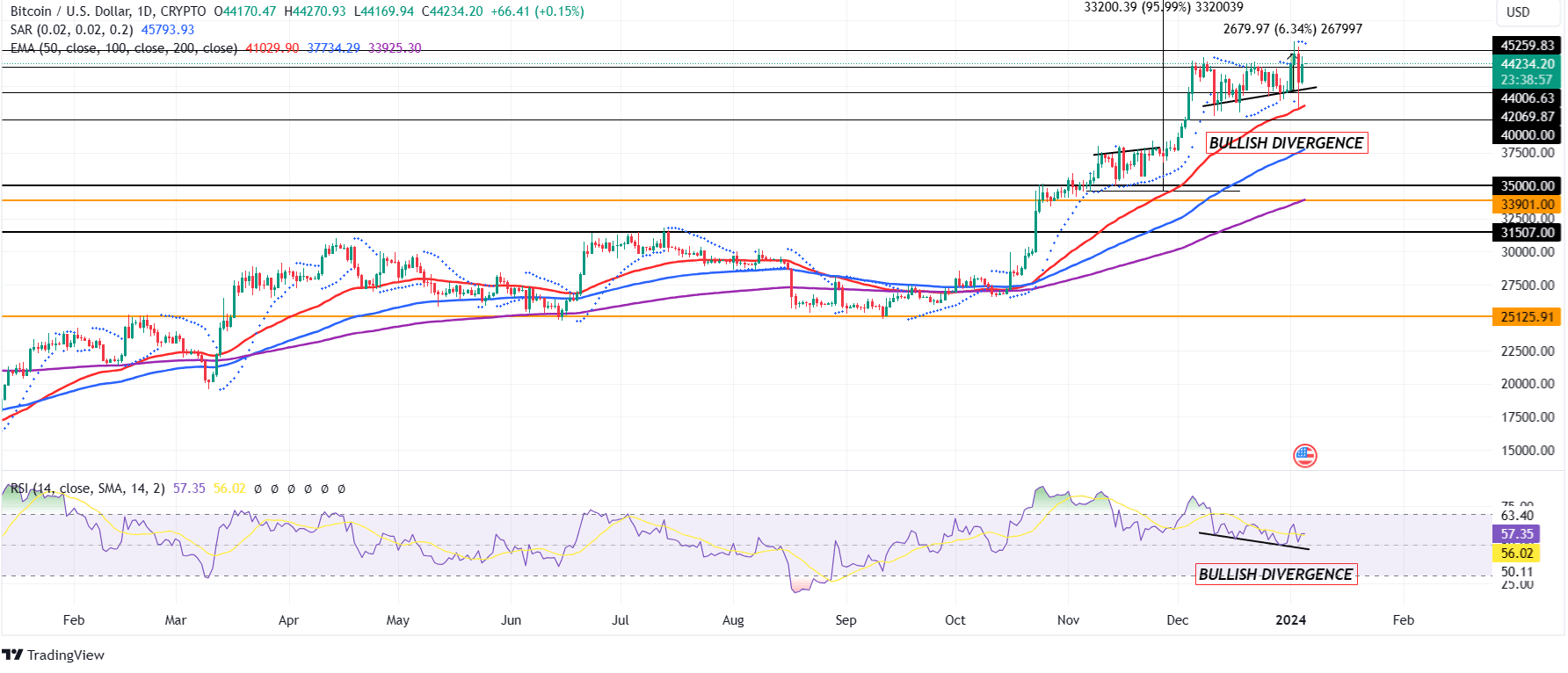The width and height of the screenshot is (1568, 673).
Task: Click the 2024 label on time axis
Action: click(1290, 620)
